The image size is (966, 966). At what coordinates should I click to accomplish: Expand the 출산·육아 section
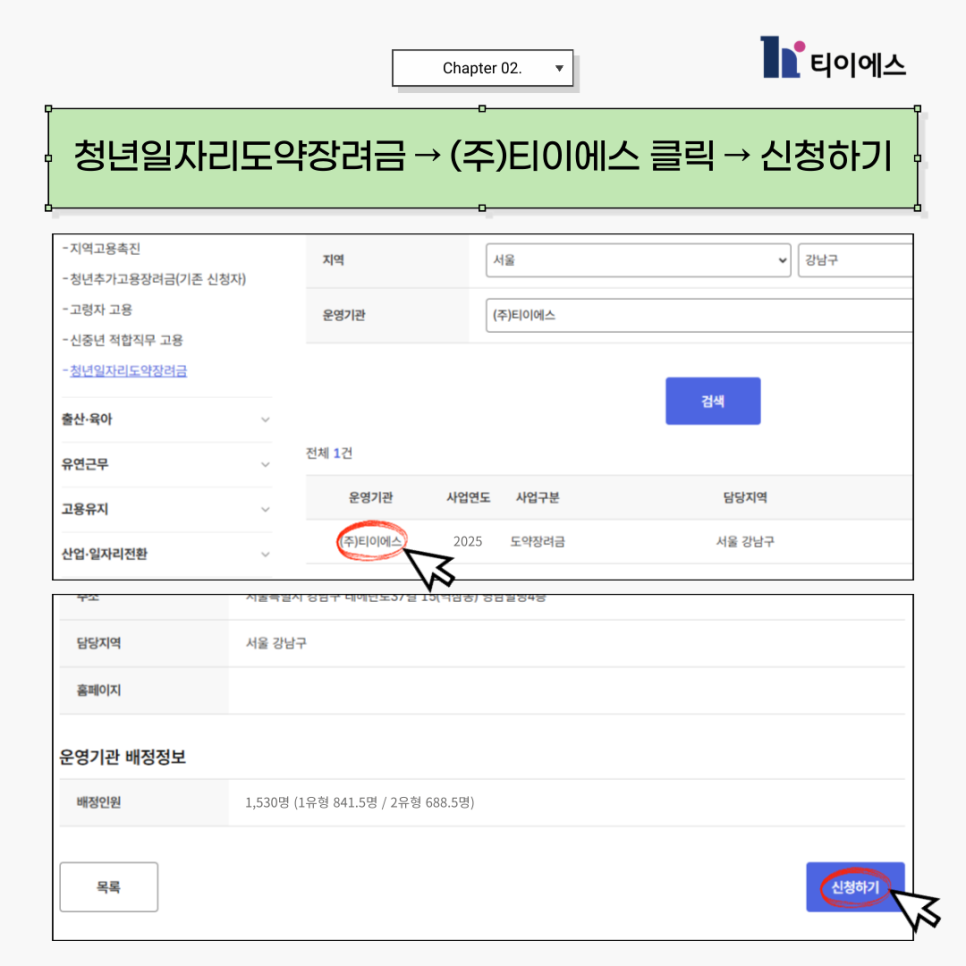point(166,420)
